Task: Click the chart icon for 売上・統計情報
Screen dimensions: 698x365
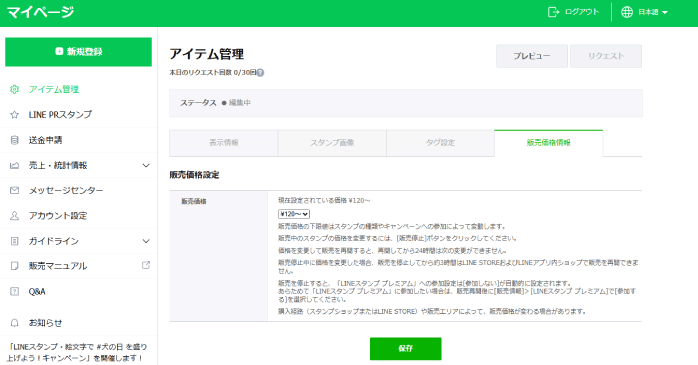Action: coord(15,166)
